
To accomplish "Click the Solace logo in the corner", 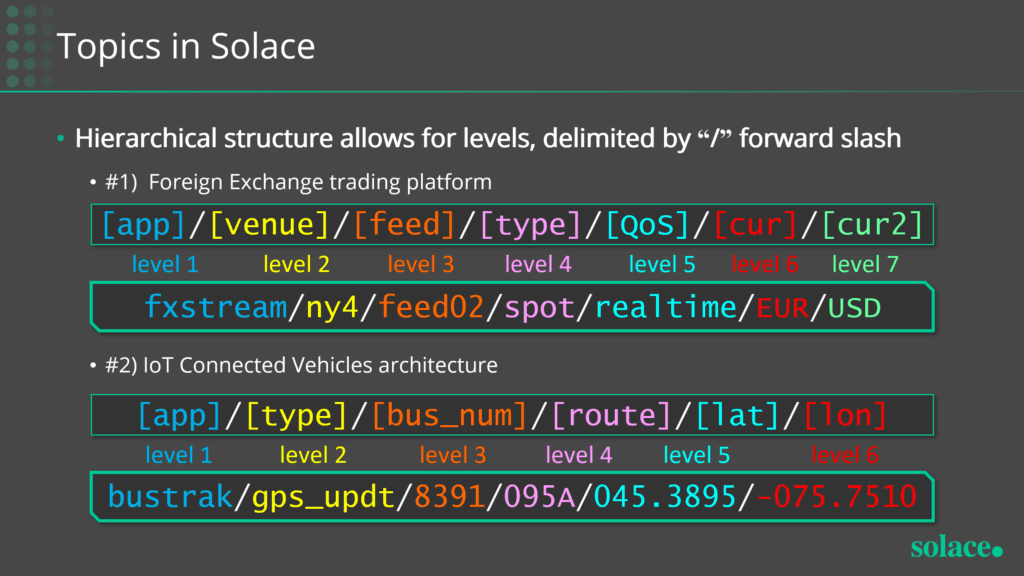I will pyautogui.click(x=957, y=547).
